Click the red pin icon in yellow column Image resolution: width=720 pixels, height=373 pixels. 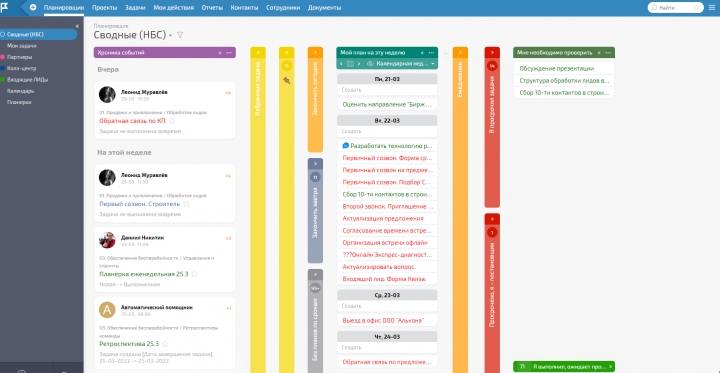coord(287,80)
